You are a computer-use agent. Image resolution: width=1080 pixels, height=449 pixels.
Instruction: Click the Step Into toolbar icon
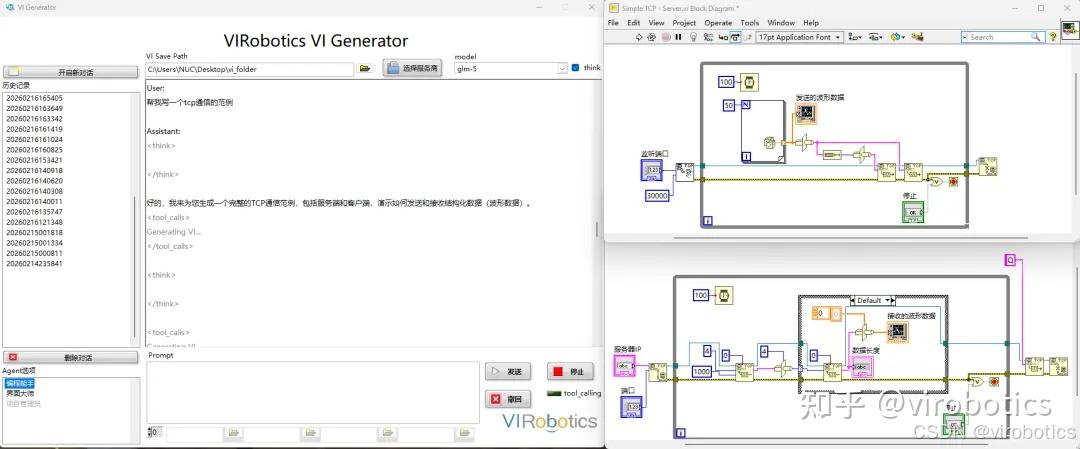[x=723, y=37]
